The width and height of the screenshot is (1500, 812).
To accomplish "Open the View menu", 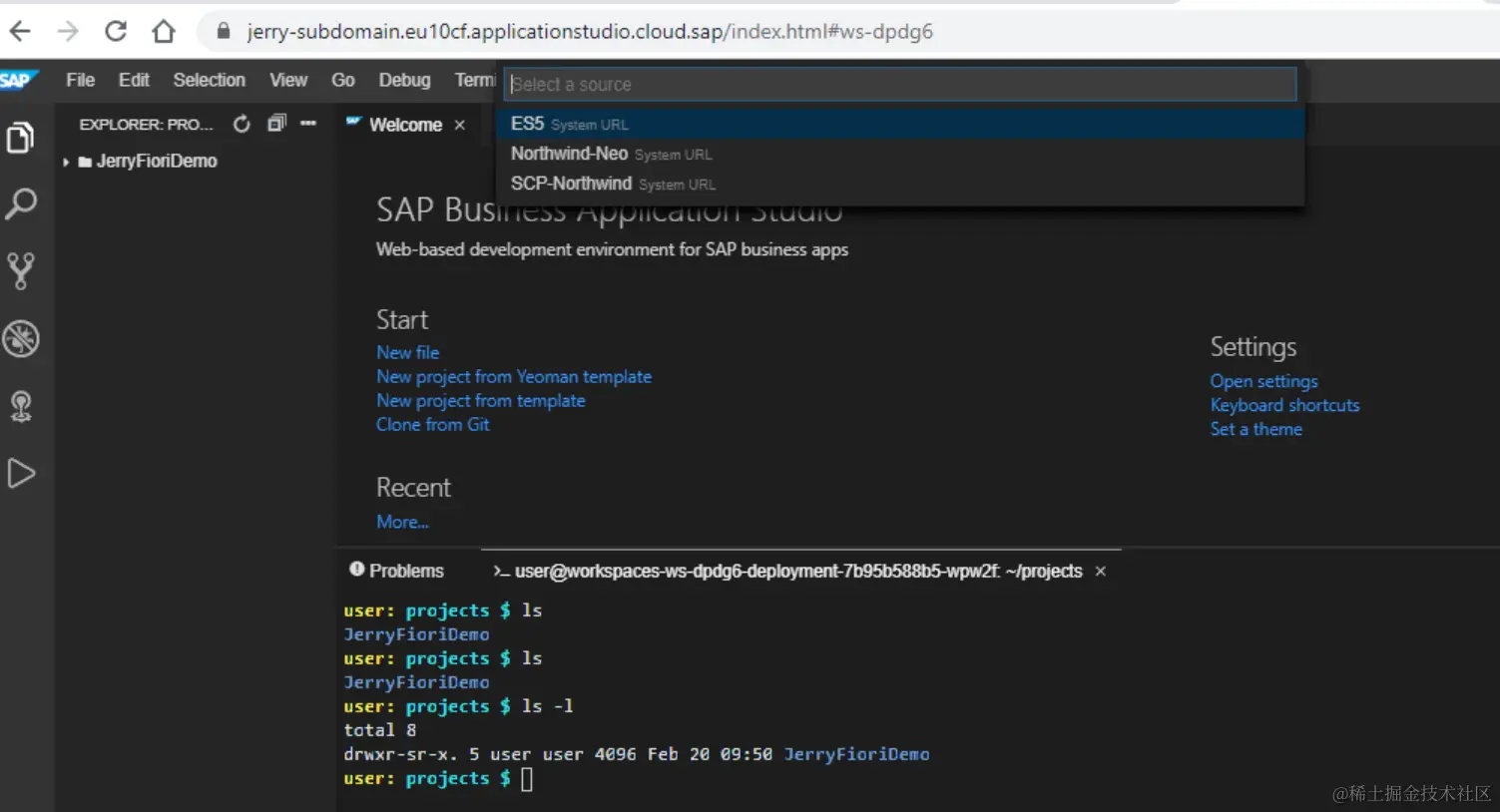I will (288, 80).
